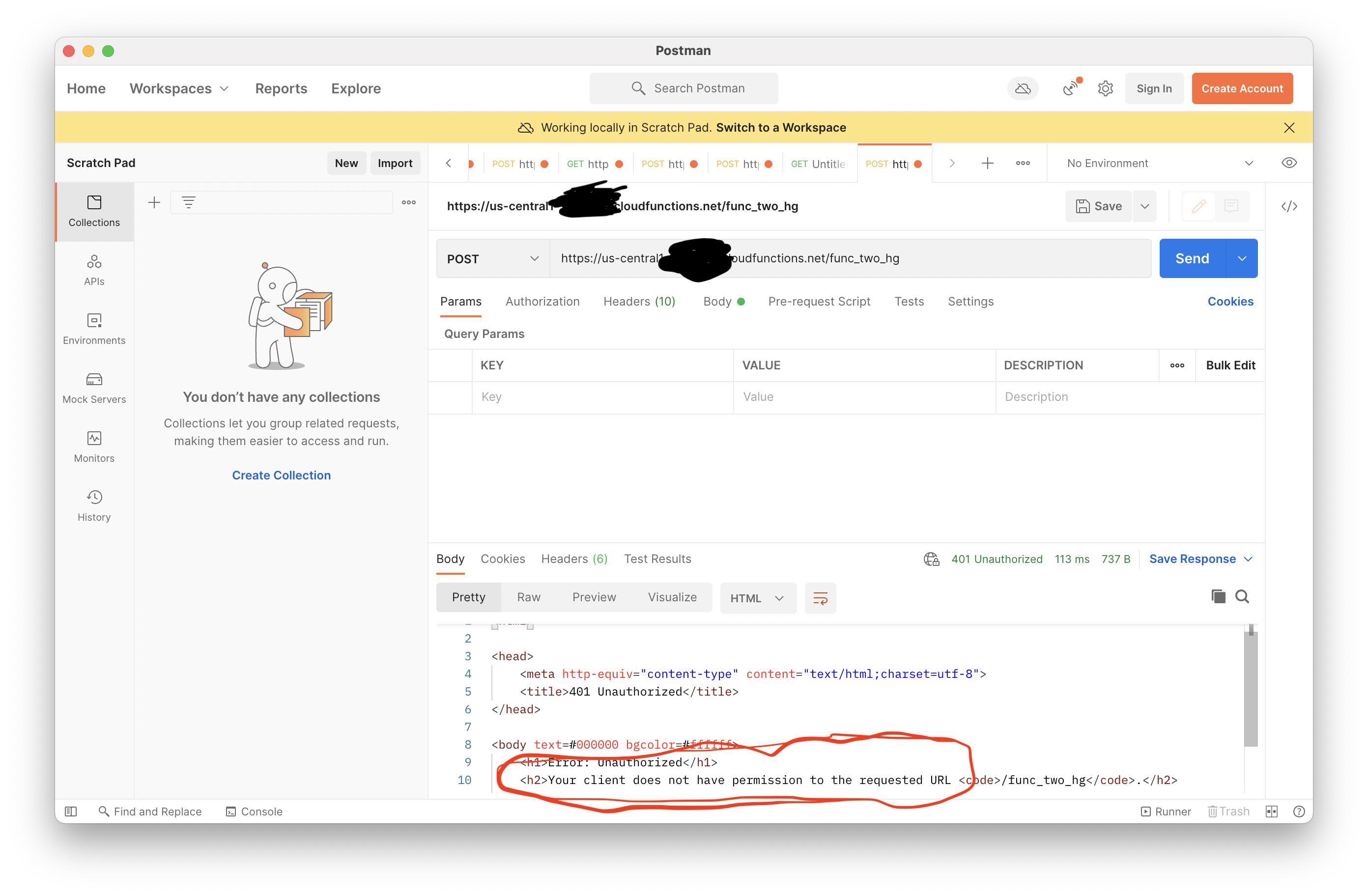The height and width of the screenshot is (896, 1368).
Task: Open collections sidebar more options menu
Action: (409, 202)
